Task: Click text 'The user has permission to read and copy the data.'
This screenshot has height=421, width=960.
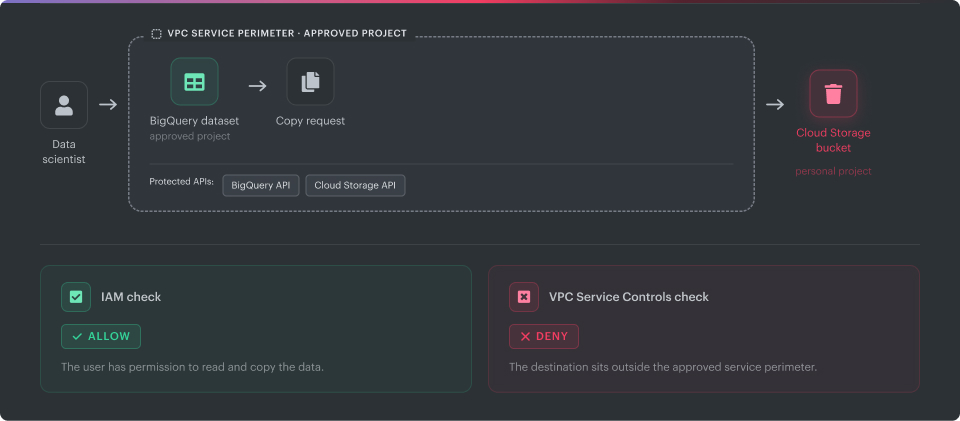Action: tap(192, 368)
